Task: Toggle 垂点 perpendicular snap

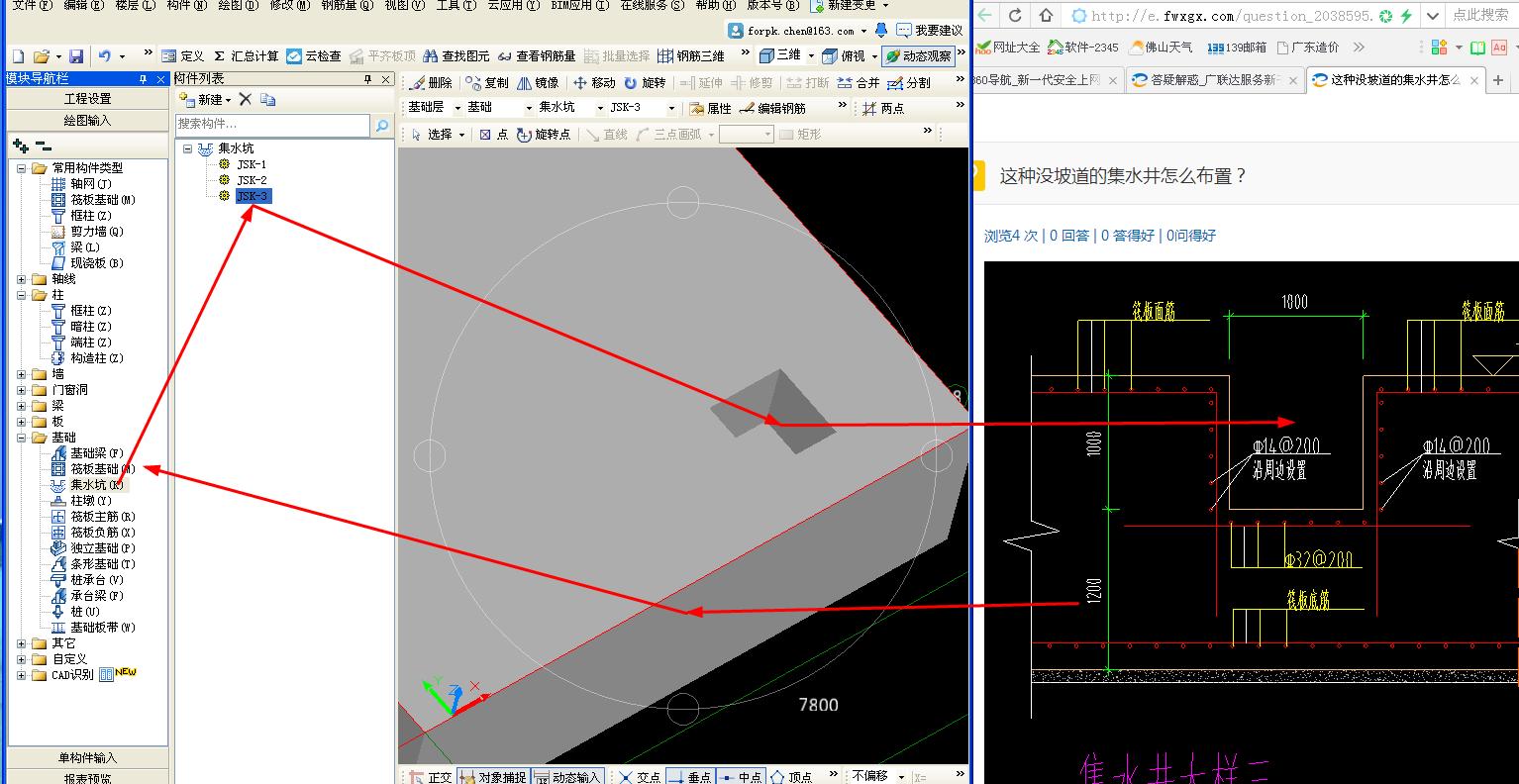Action: pyautogui.click(x=689, y=777)
